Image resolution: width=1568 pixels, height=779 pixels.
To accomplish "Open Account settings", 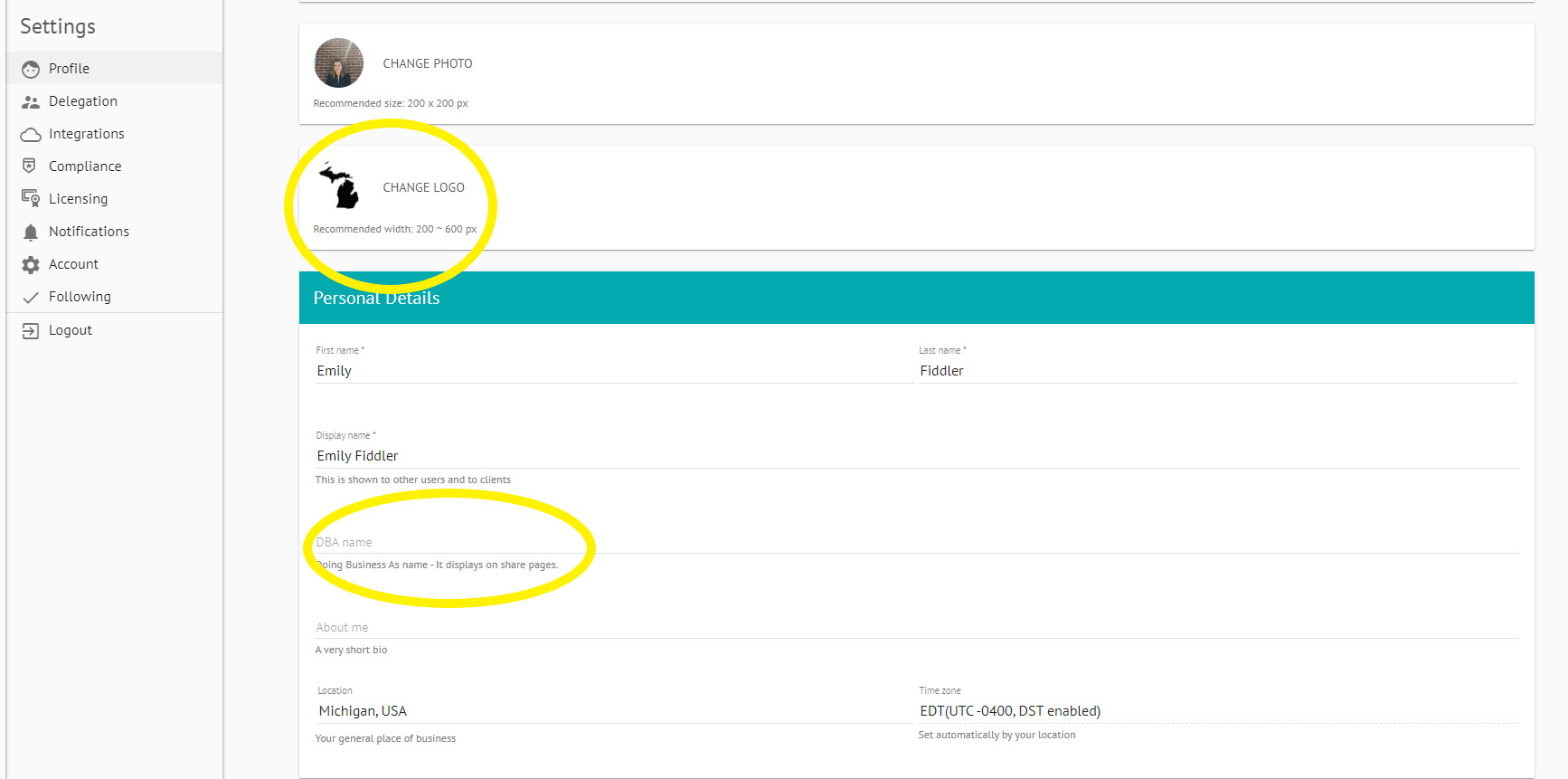I will click(x=114, y=263).
